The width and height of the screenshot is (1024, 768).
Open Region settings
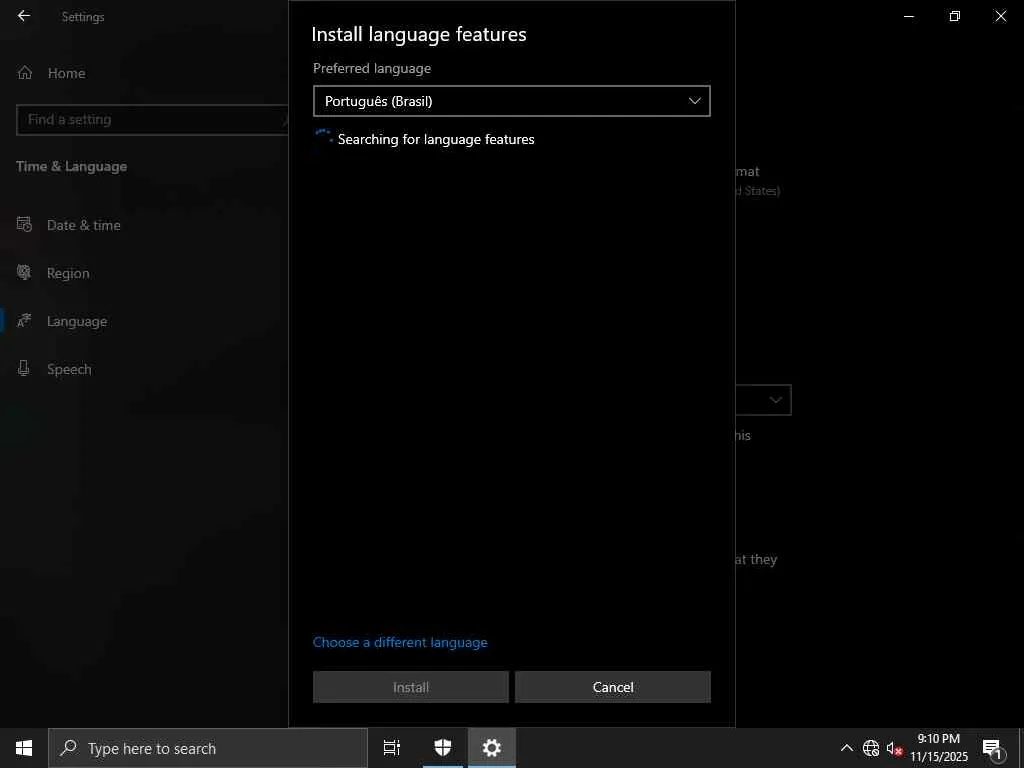(x=68, y=274)
